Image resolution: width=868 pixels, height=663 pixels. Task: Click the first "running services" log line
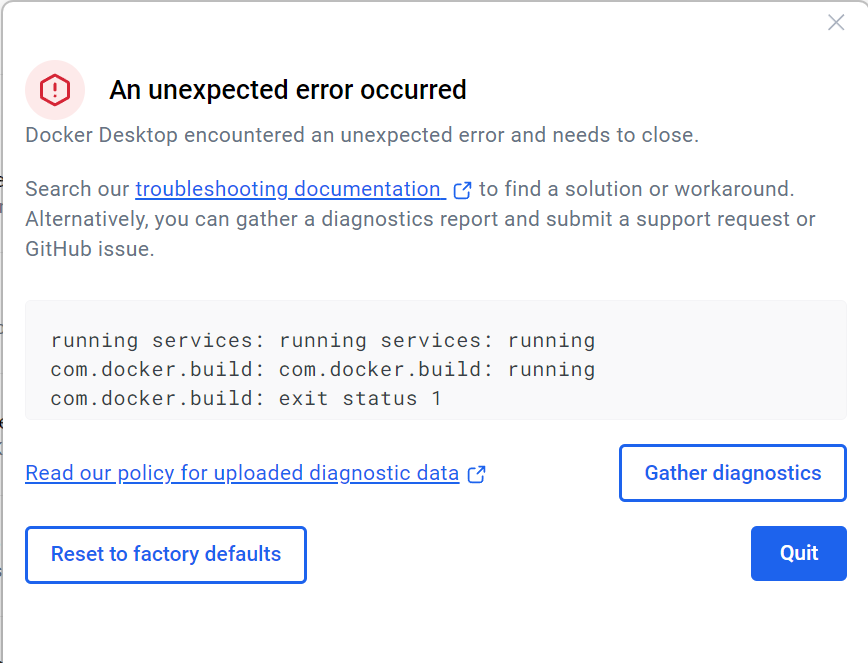pos(322,340)
